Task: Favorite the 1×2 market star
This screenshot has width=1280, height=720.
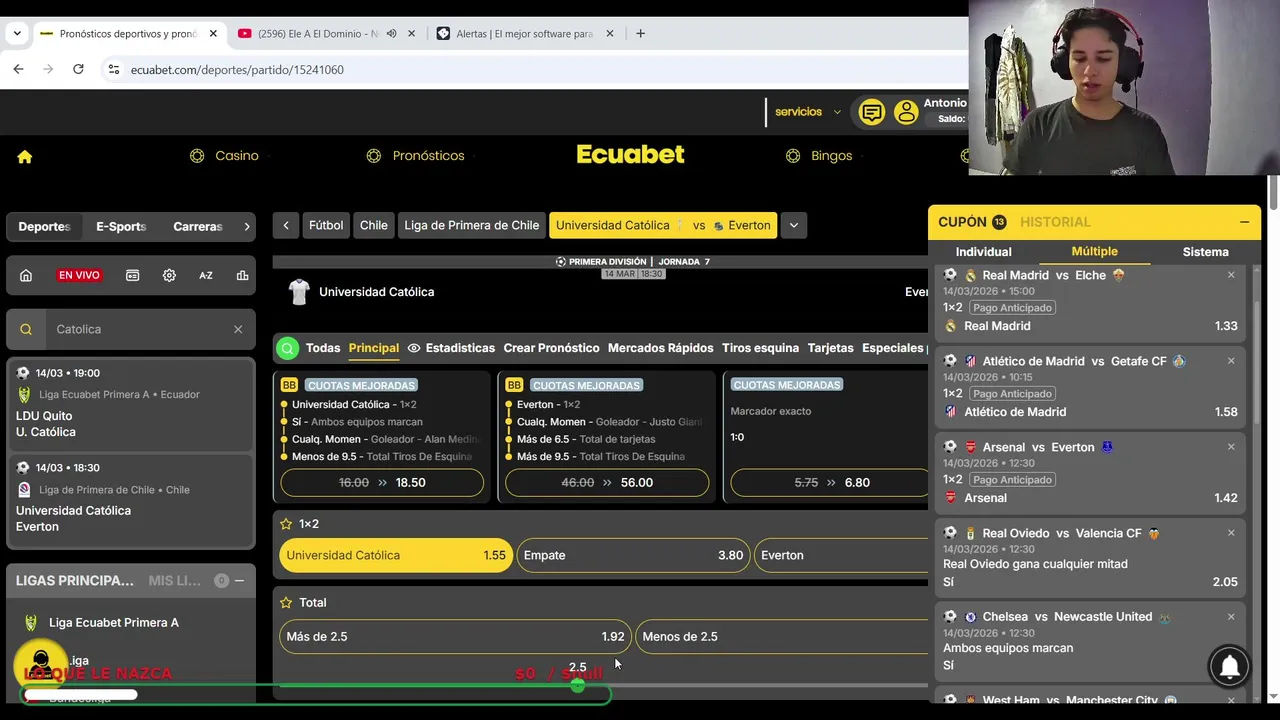Action: coord(286,524)
